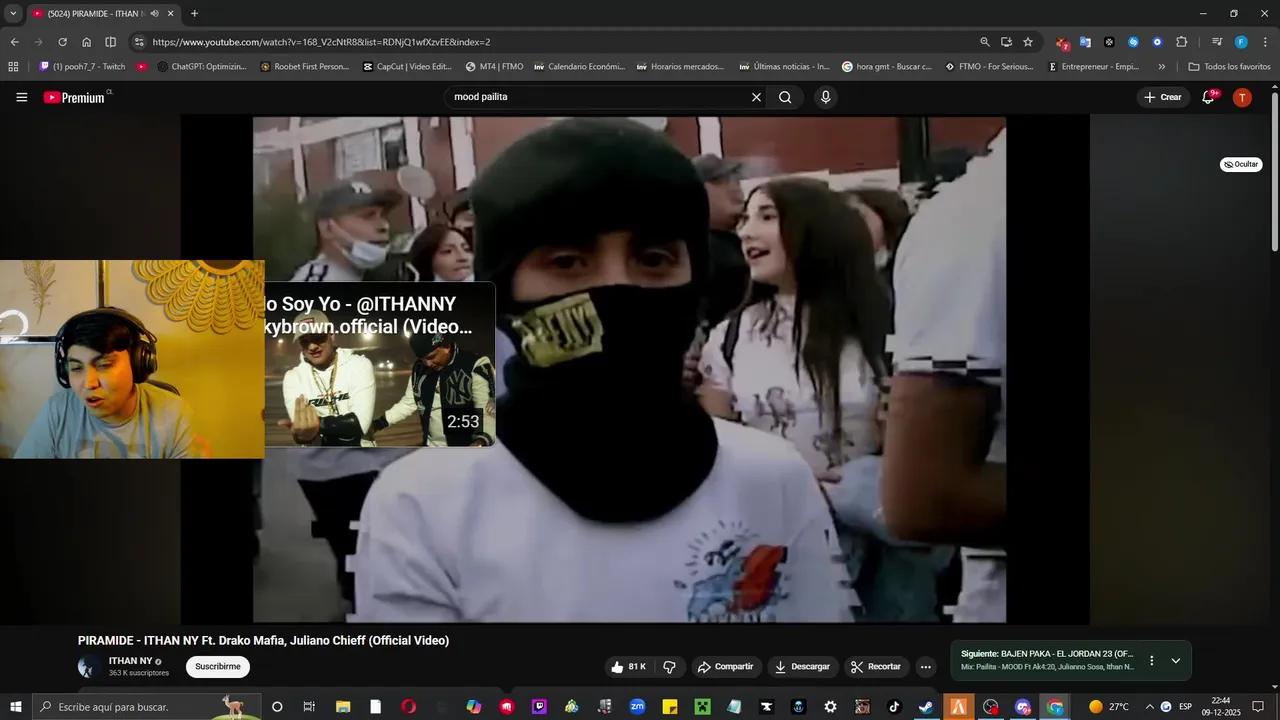1280x720 pixels.
Task: Open the Roobet First Person... bookmark
Action: click(x=305, y=67)
